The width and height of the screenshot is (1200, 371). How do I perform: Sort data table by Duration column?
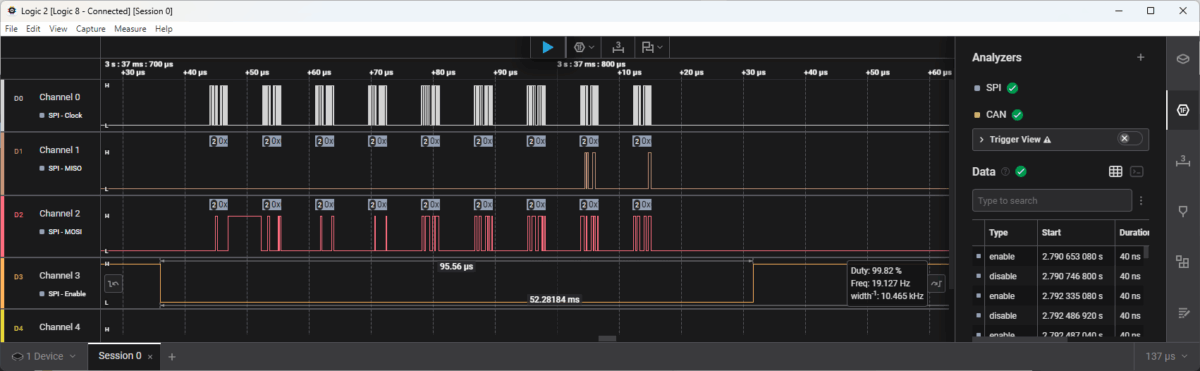tap(1134, 232)
